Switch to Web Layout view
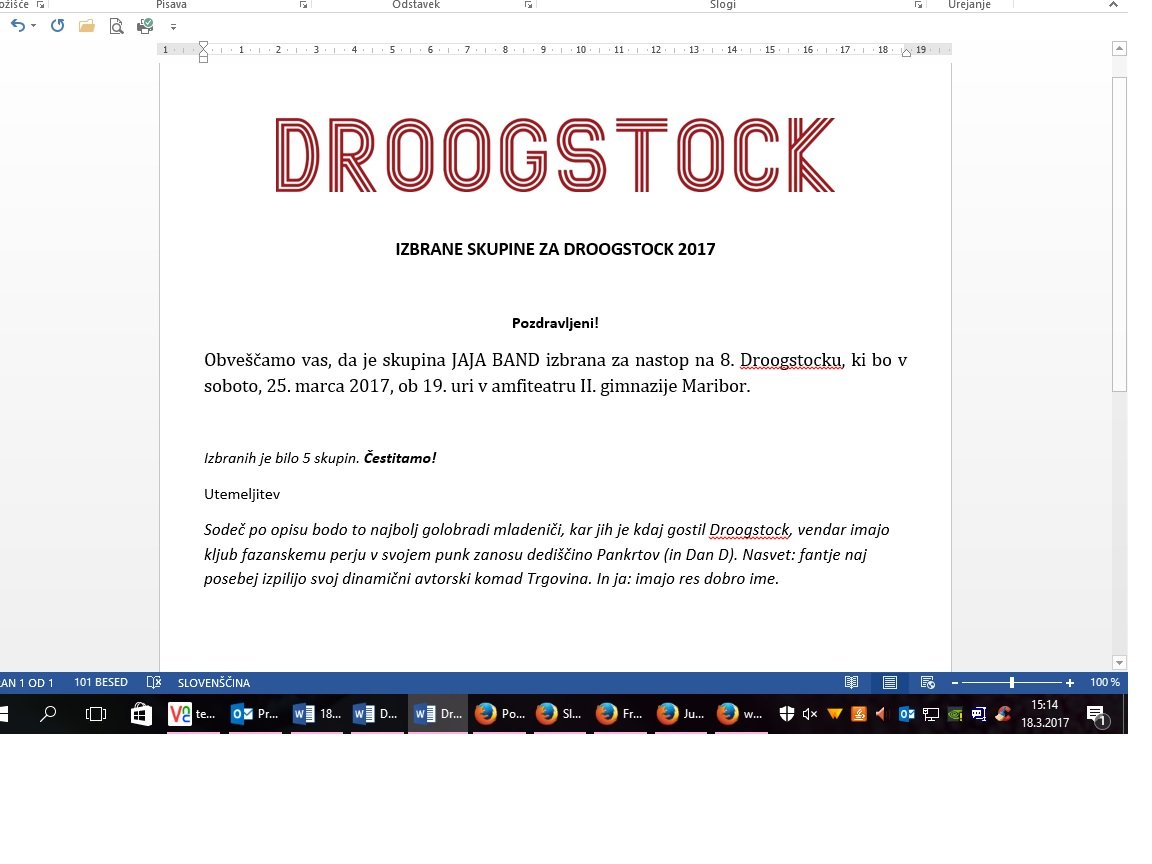Viewport: 1152px width, 864px height. (927, 683)
